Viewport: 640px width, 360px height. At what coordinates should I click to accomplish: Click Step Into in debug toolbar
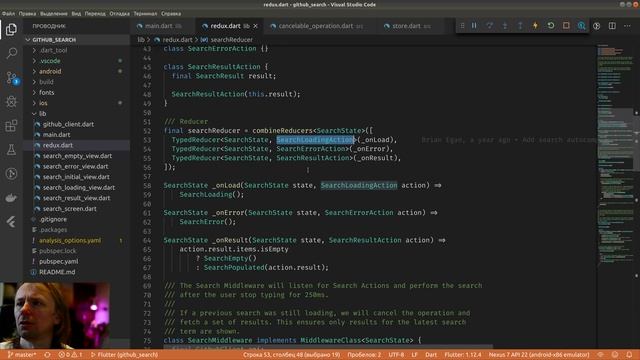504,26
